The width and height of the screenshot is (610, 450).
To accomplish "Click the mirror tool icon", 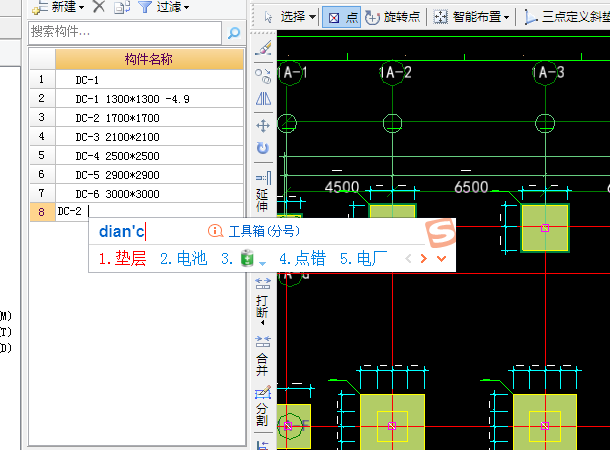I will pos(263,99).
